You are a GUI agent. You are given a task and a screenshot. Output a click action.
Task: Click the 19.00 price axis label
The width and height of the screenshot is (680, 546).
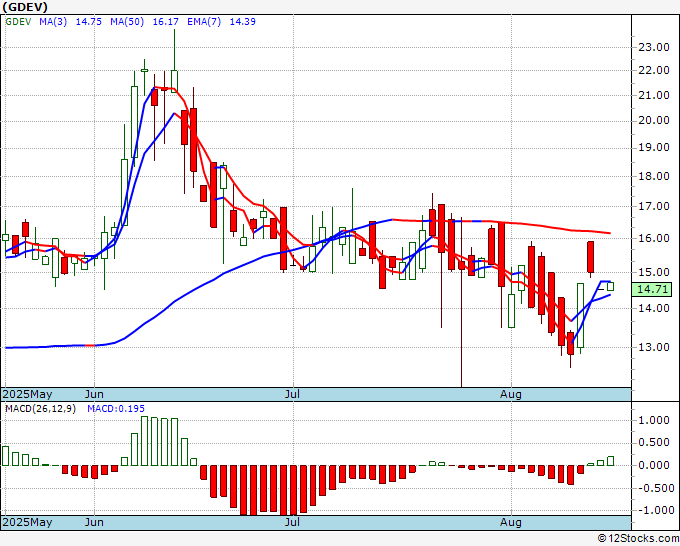[654, 148]
